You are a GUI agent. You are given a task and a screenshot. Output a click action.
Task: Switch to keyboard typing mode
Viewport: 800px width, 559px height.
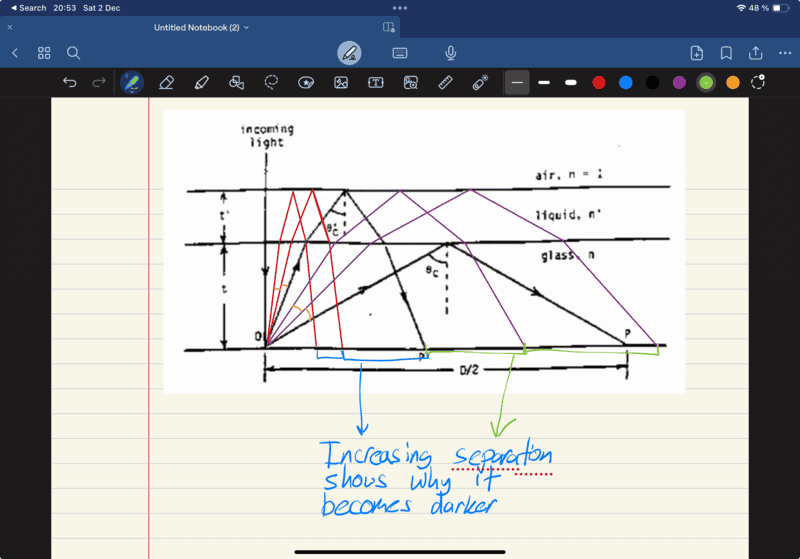[x=400, y=53]
